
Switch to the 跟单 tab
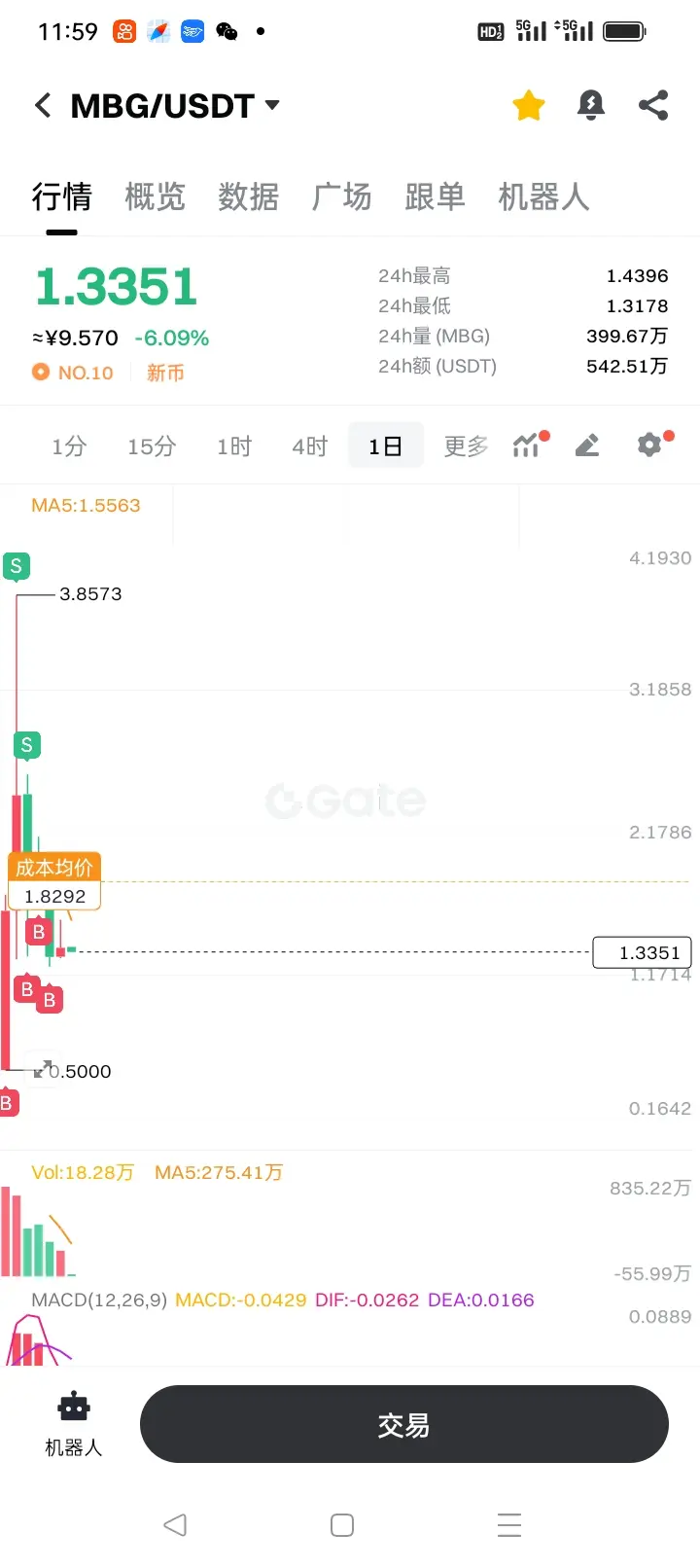pos(435,196)
